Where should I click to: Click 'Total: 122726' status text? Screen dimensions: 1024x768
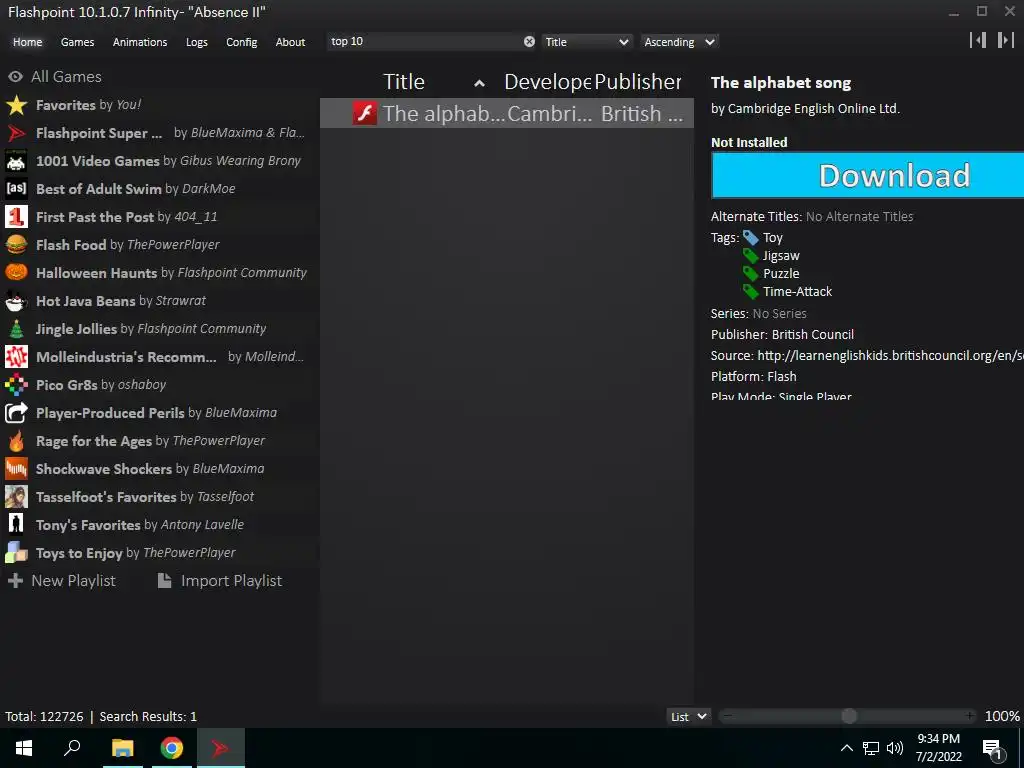click(x=44, y=716)
